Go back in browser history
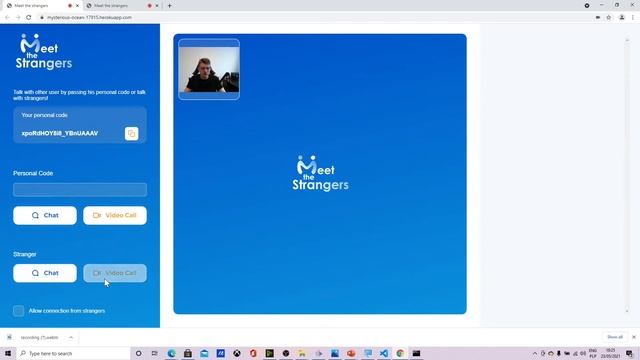This screenshot has width=640, height=360. pos(7,18)
